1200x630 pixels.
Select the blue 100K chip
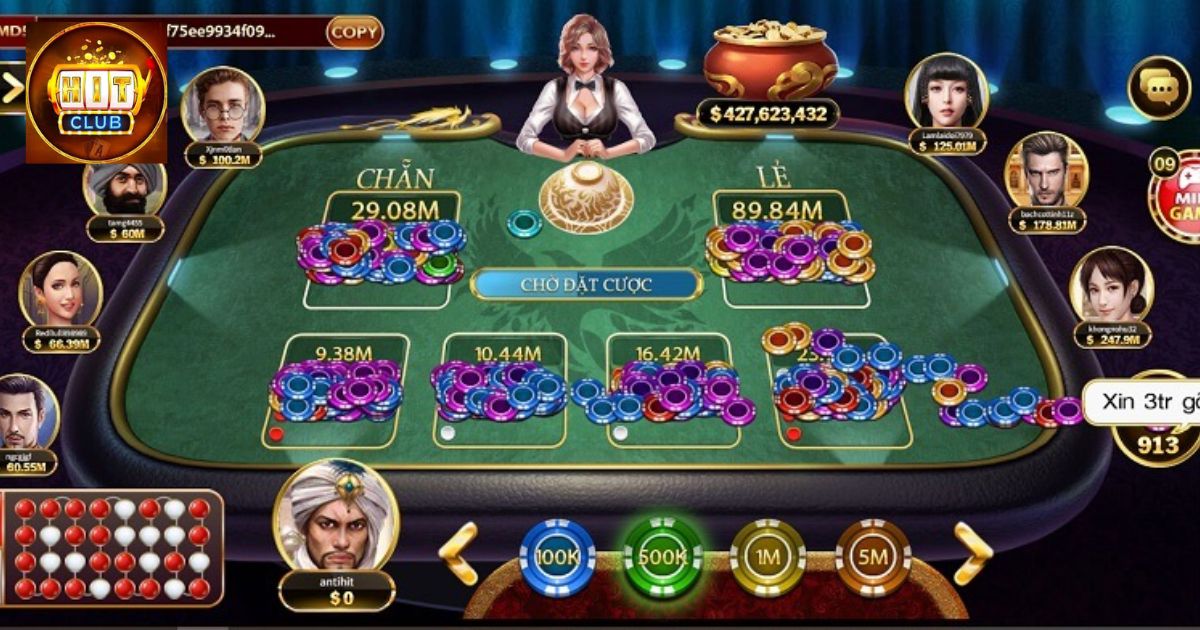click(557, 558)
